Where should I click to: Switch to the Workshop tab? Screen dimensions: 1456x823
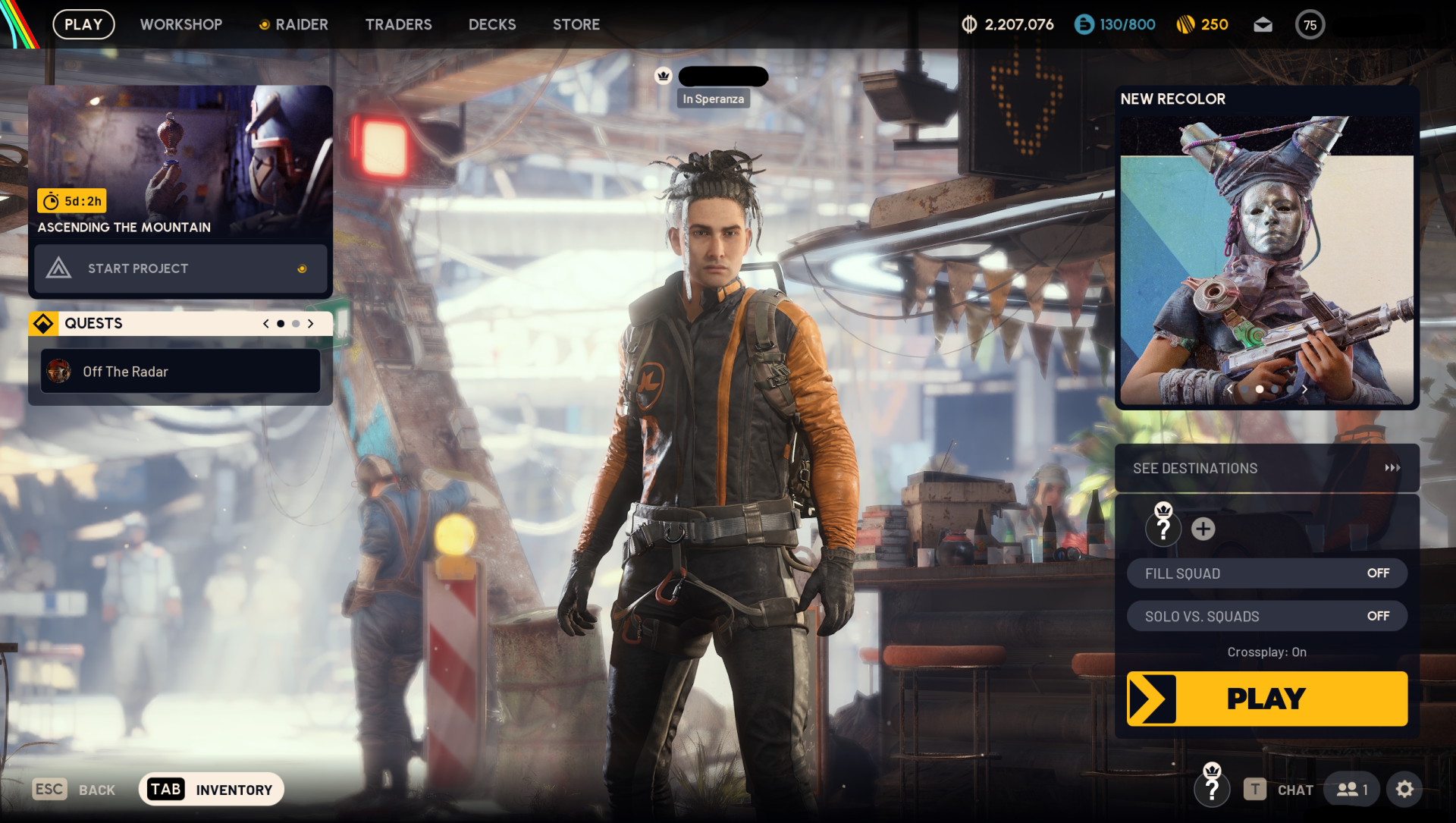coord(181,25)
